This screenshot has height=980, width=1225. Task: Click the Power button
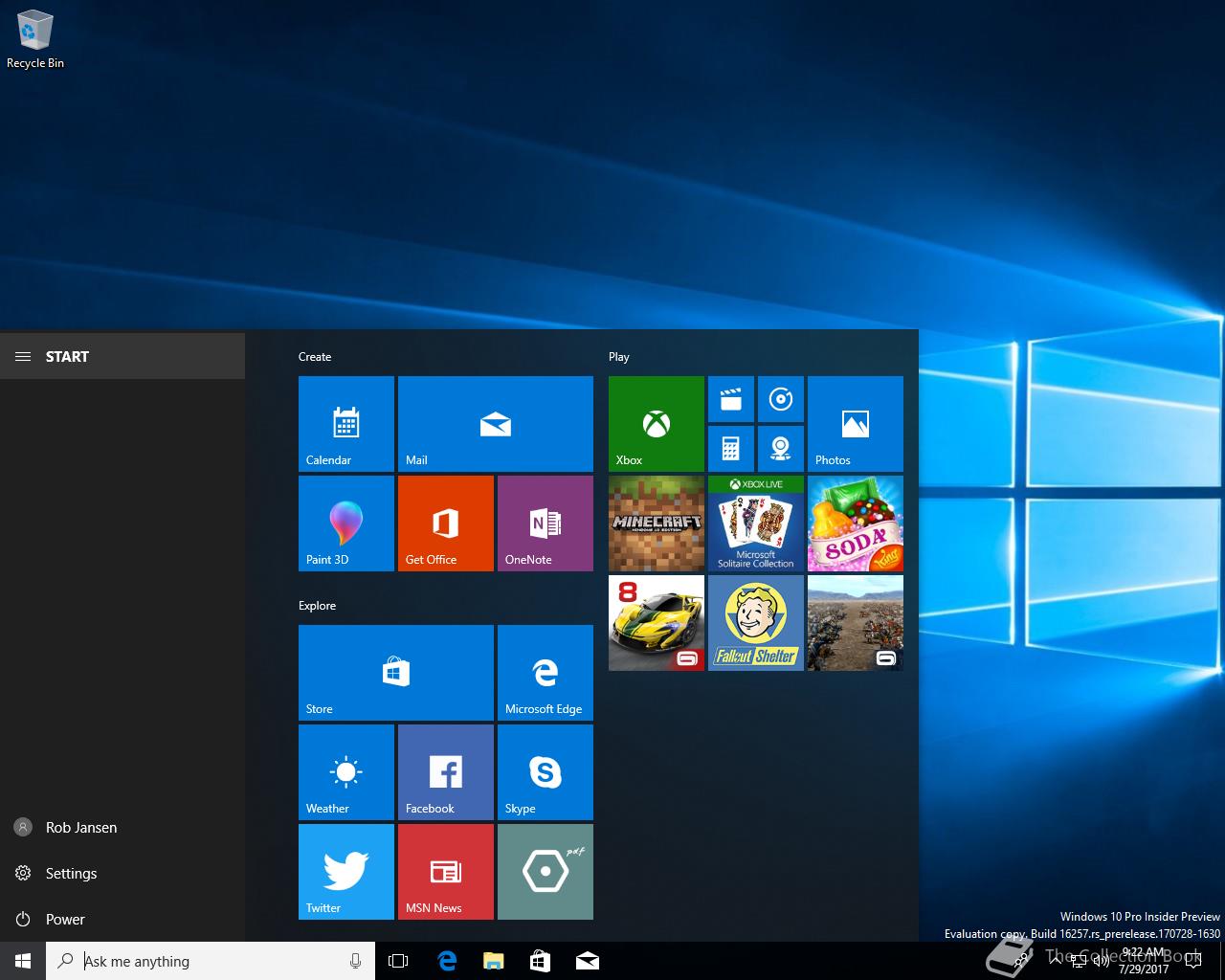(122, 919)
